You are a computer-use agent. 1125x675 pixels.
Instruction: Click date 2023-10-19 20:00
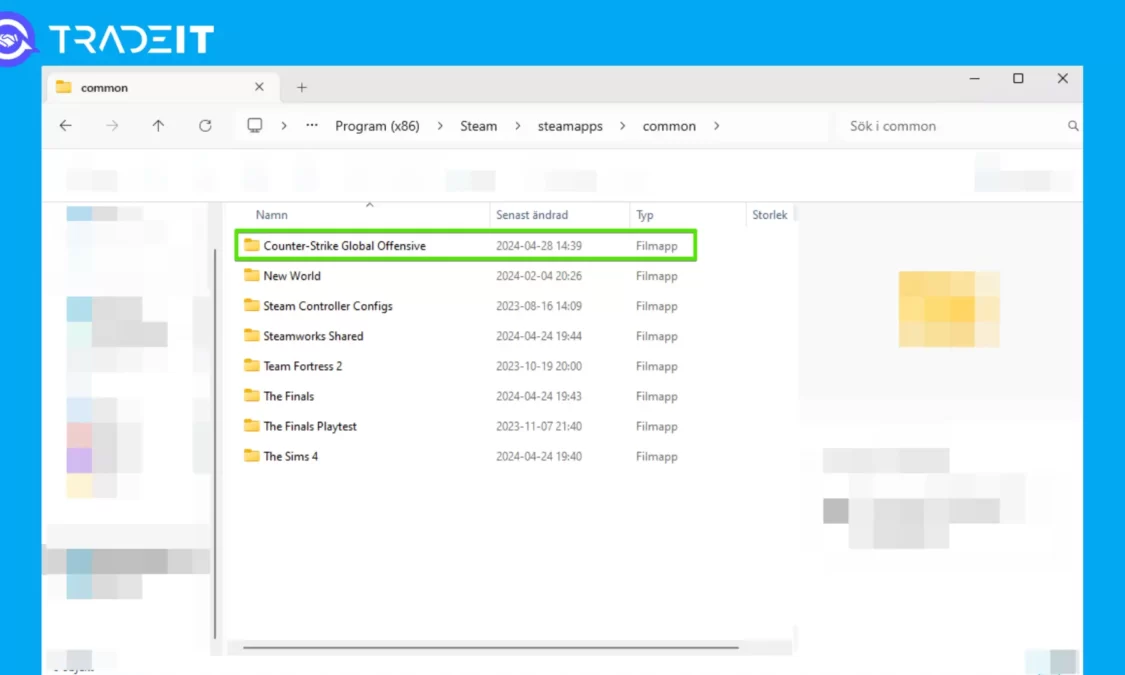[x=539, y=366]
